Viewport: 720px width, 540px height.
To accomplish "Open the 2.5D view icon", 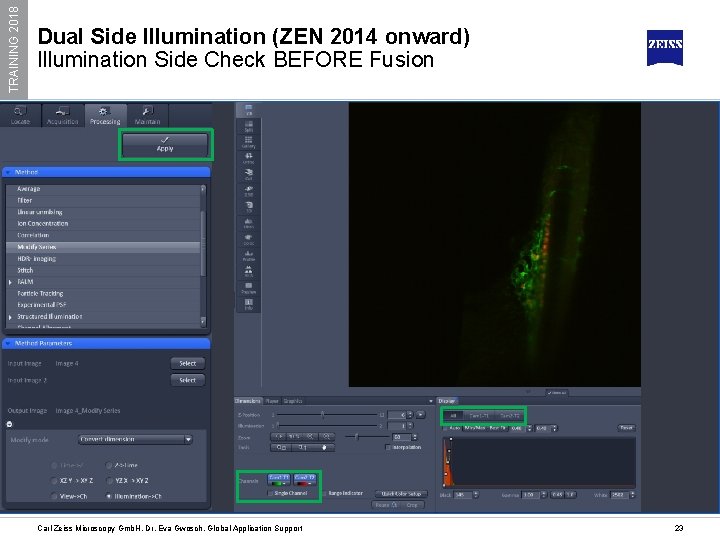I will point(248,191).
